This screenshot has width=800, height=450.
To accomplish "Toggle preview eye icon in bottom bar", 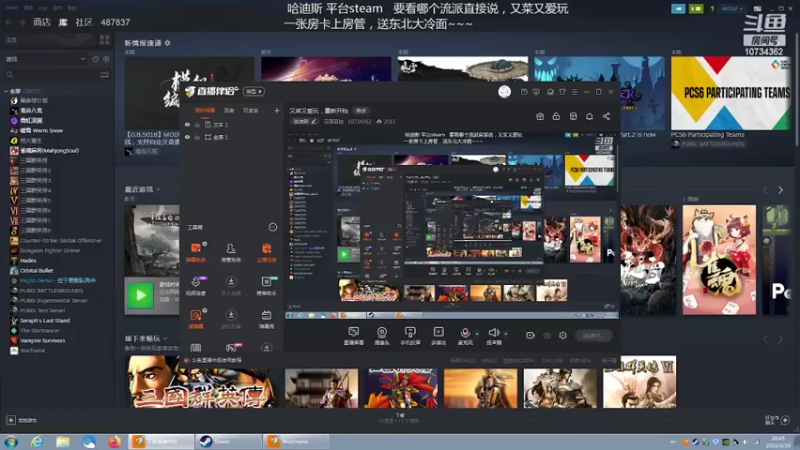I will pos(547,335).
